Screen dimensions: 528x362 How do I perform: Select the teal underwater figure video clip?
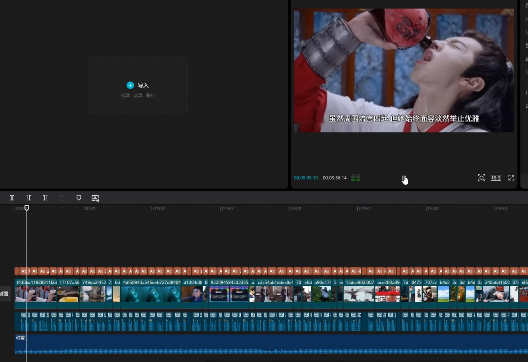[x=151, y=294]
